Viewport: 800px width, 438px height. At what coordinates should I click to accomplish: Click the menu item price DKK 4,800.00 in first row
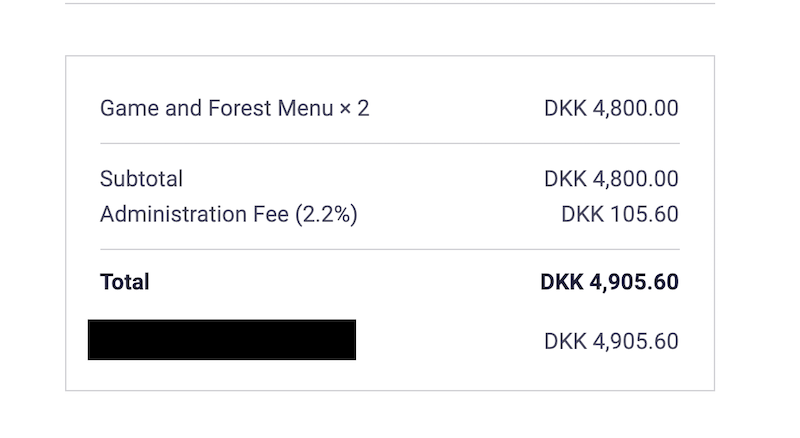pyautogui.click(x=611, y=108)
